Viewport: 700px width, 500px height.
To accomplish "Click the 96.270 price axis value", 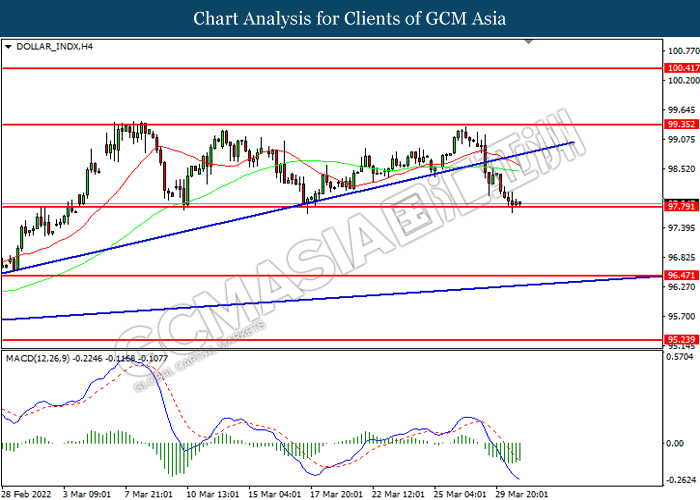I will click(x=681, y=287).
